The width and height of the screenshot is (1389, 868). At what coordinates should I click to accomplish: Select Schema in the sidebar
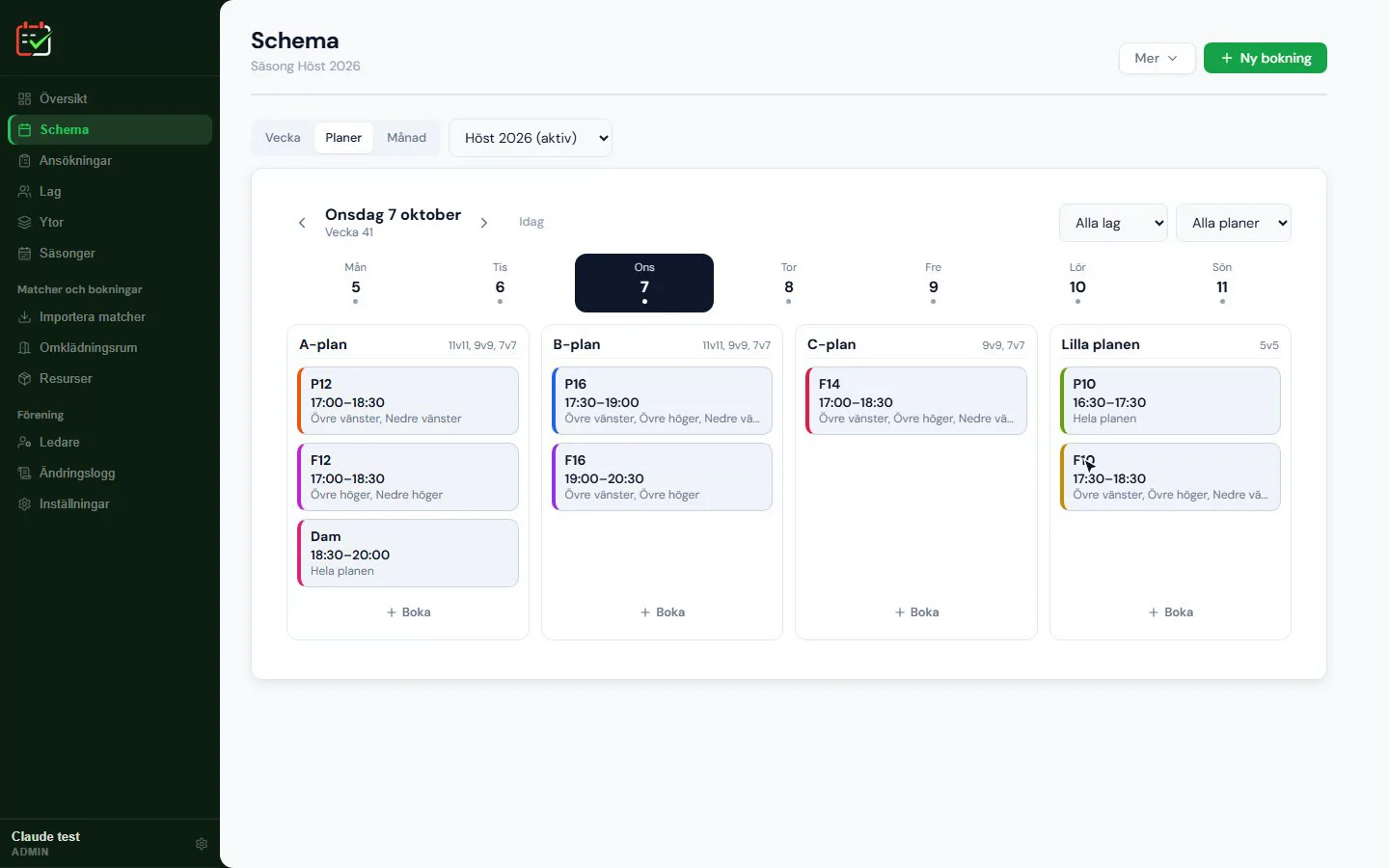tap(110, 129)
